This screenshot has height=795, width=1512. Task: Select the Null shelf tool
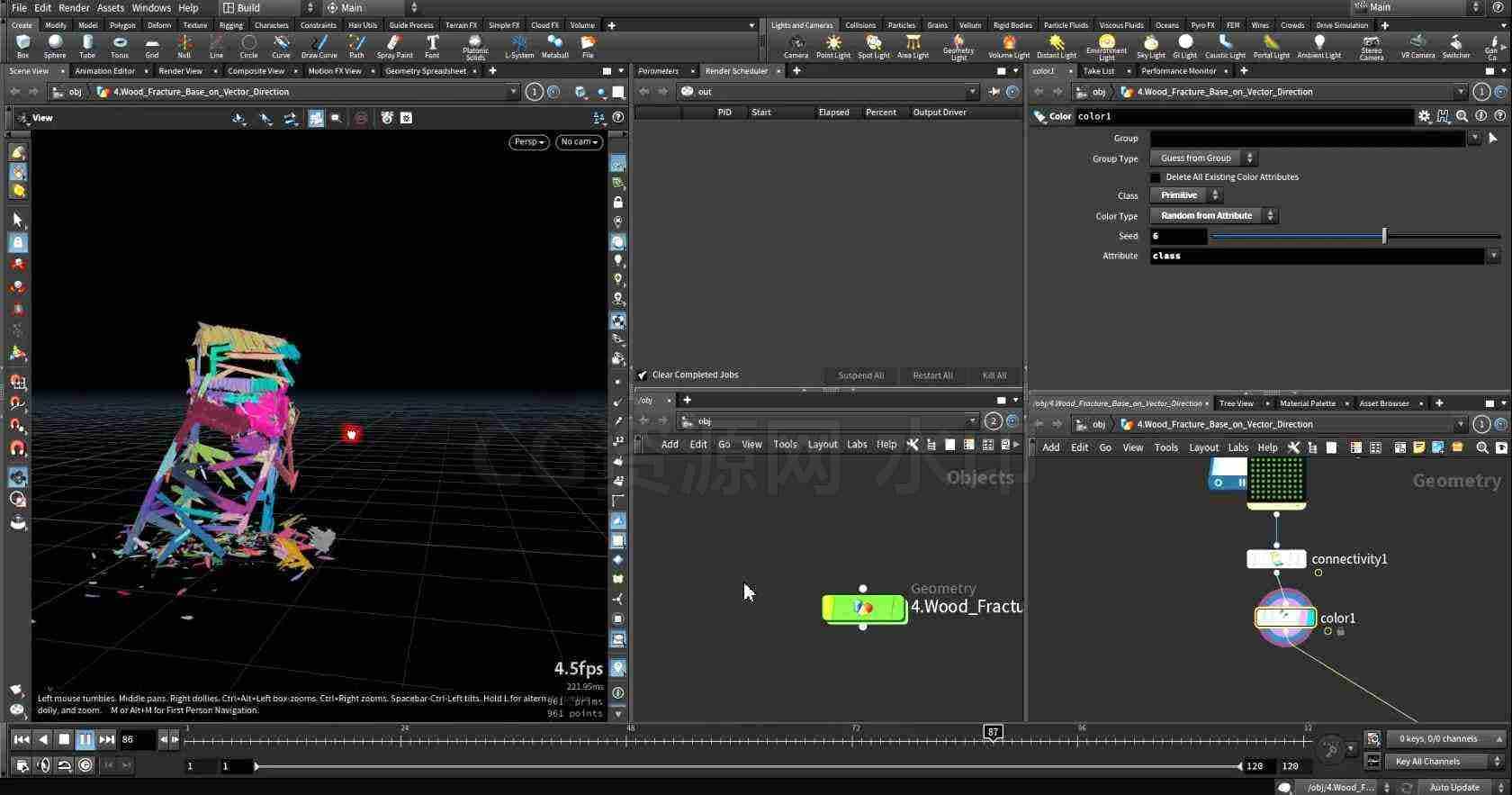(x=184, y=46)
